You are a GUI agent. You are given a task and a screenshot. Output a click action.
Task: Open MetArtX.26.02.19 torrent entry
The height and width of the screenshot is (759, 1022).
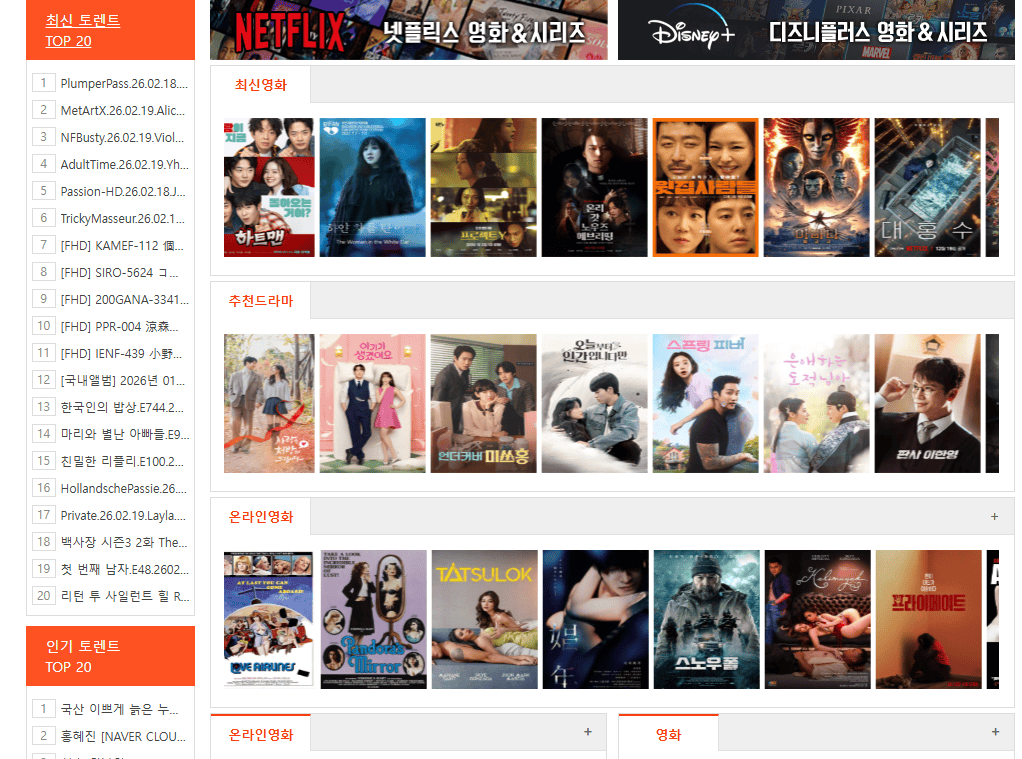tap(123, 110)
